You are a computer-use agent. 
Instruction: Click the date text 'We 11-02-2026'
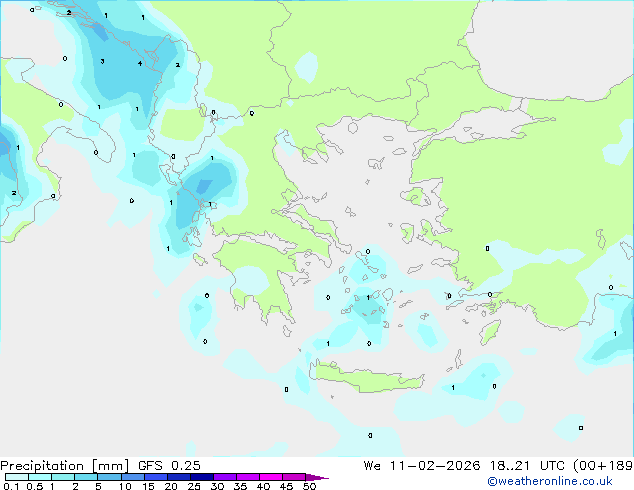point(422,466)
